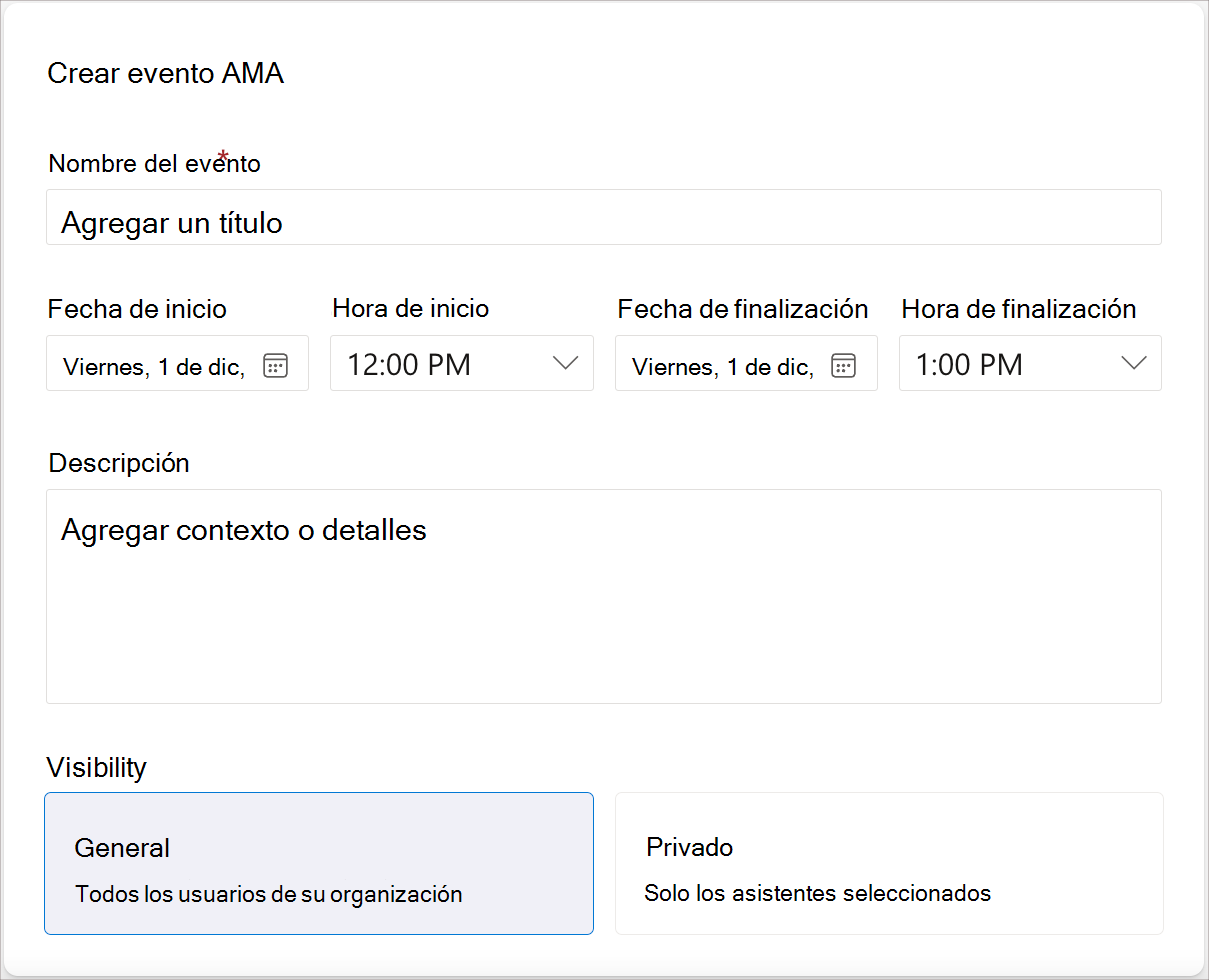This screenshot has height=980, width=1209.
Task: Click the 'Nombre del evento' label
Action: 155,163
